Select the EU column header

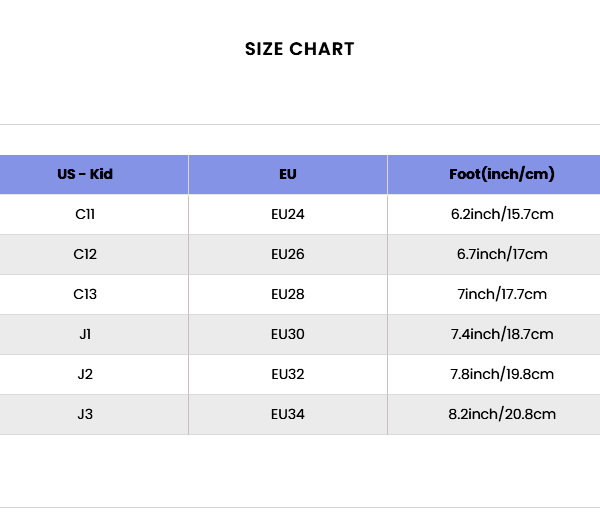(x=288, y=174)
